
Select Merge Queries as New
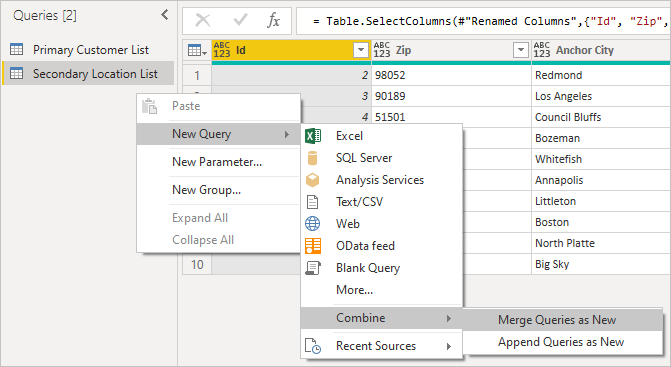[562, 320]
